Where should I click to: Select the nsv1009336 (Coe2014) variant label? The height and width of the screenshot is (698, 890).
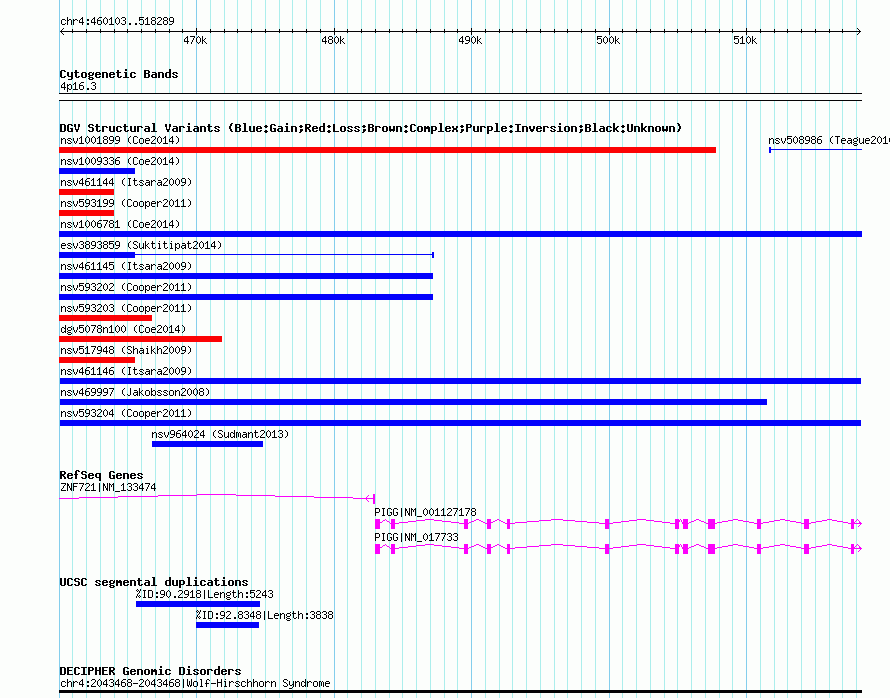120,161
